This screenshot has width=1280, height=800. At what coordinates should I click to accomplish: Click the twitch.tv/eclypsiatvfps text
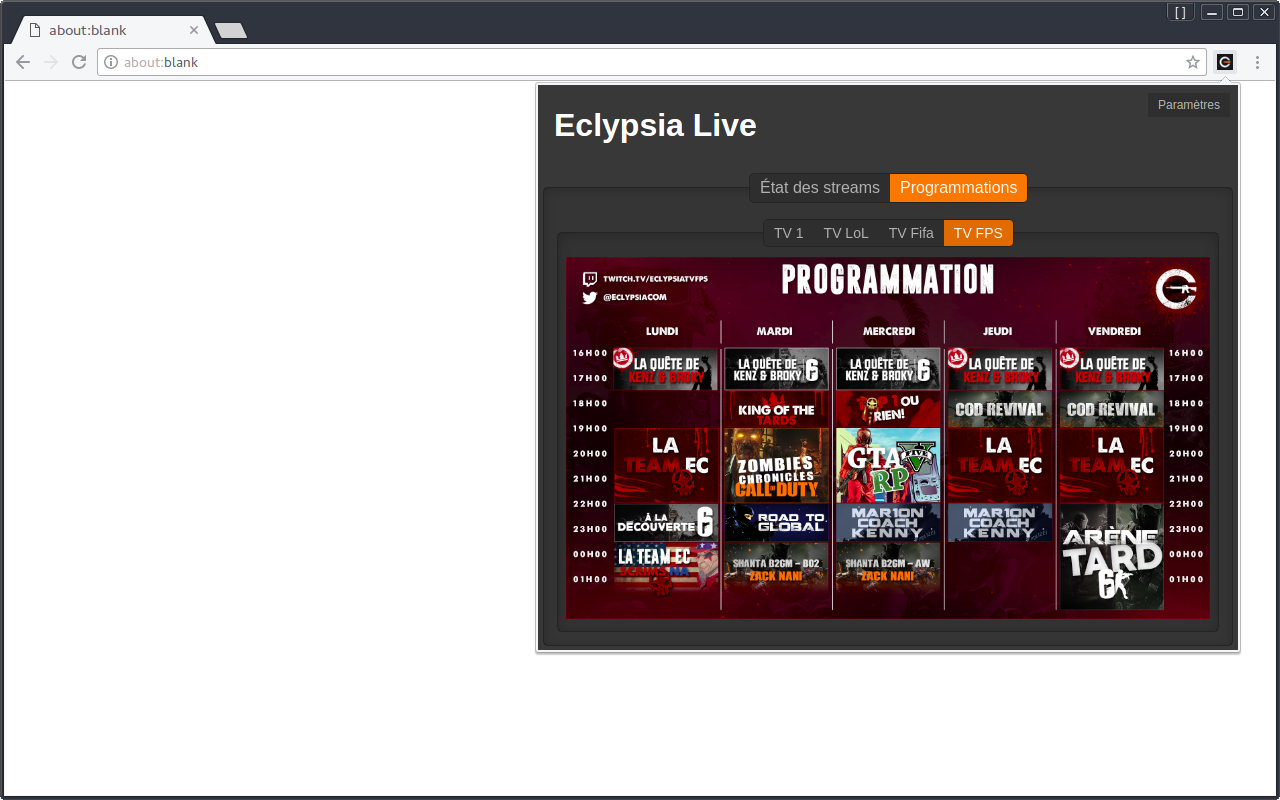(655, 279)
